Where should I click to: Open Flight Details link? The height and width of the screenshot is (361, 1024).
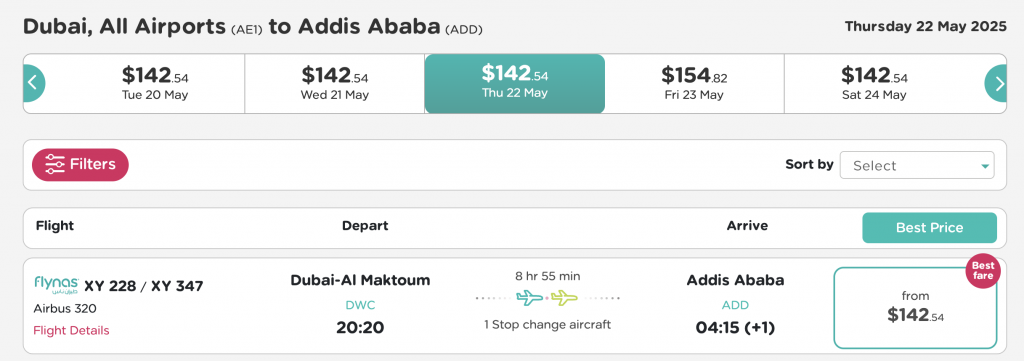(x=71, y=330)
